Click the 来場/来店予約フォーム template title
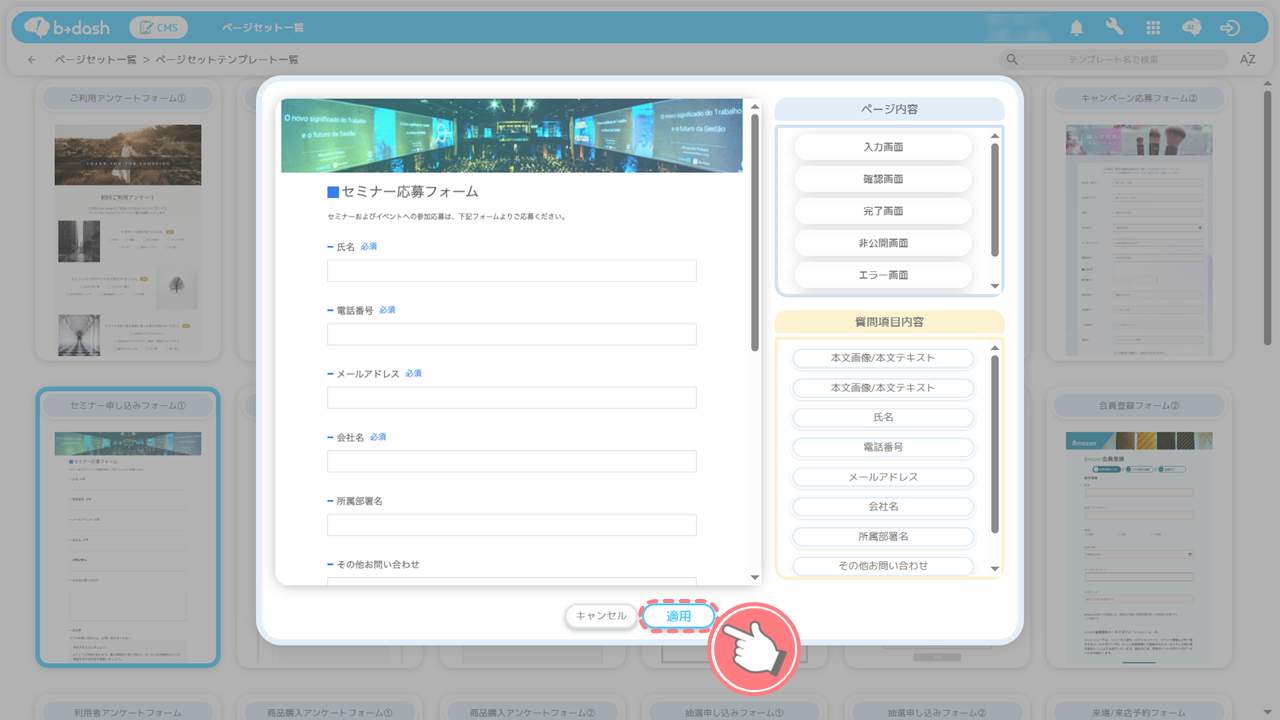The height and width of the screenshot is (720, 1280). [1139, 713]
